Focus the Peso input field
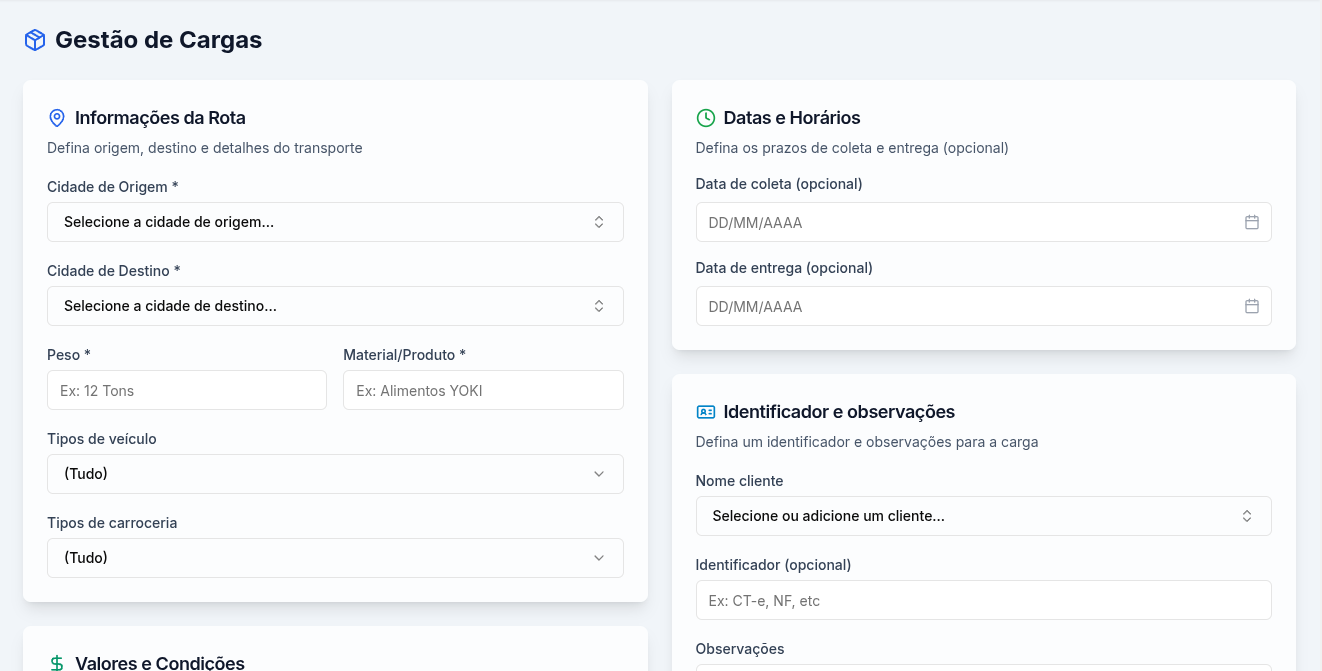Viewport: 1322px width, 671px height. click(x=187, y=390)
